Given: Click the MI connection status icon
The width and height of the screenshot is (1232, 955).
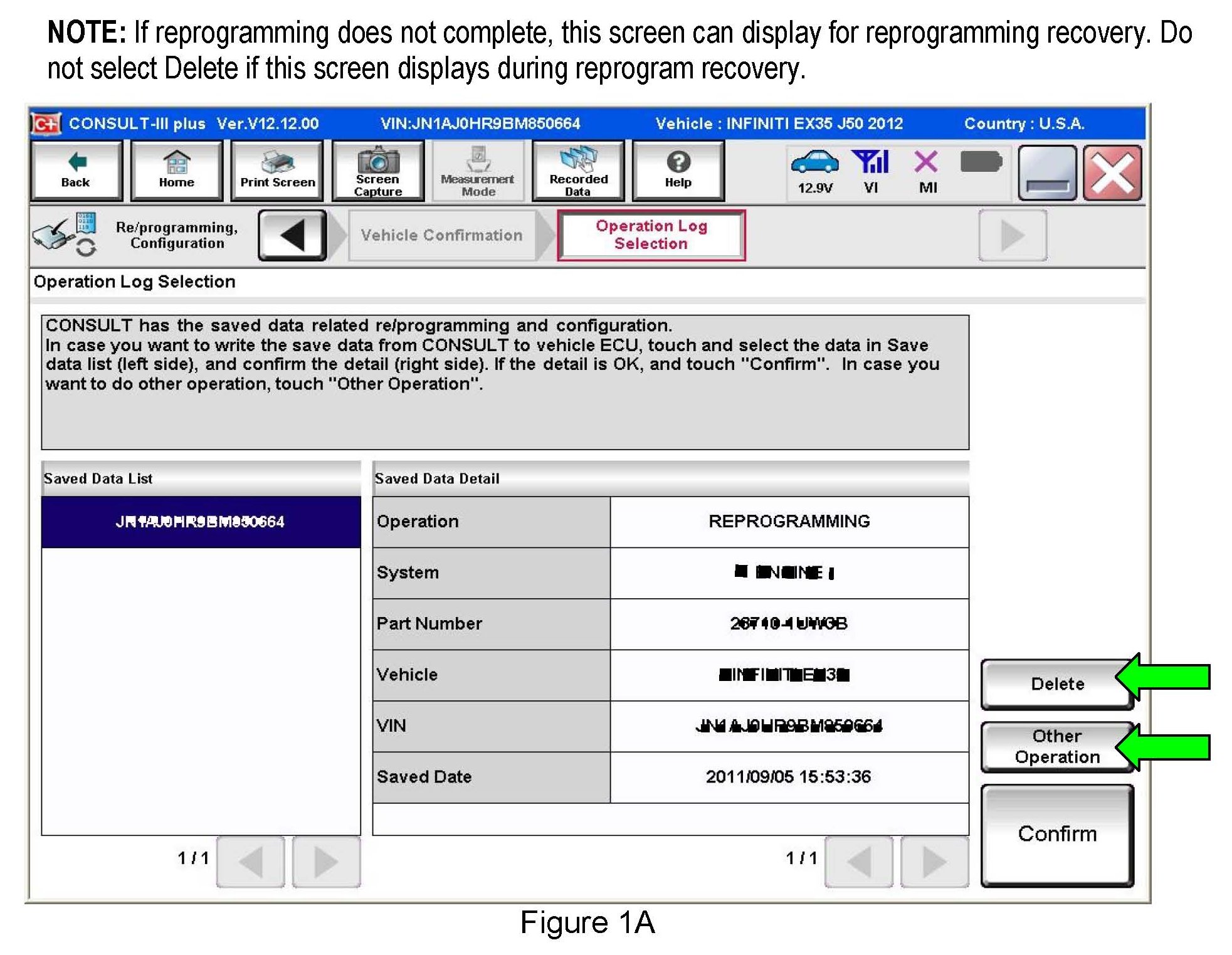Looking at the screenshot, I should click(x=926, y=163).
